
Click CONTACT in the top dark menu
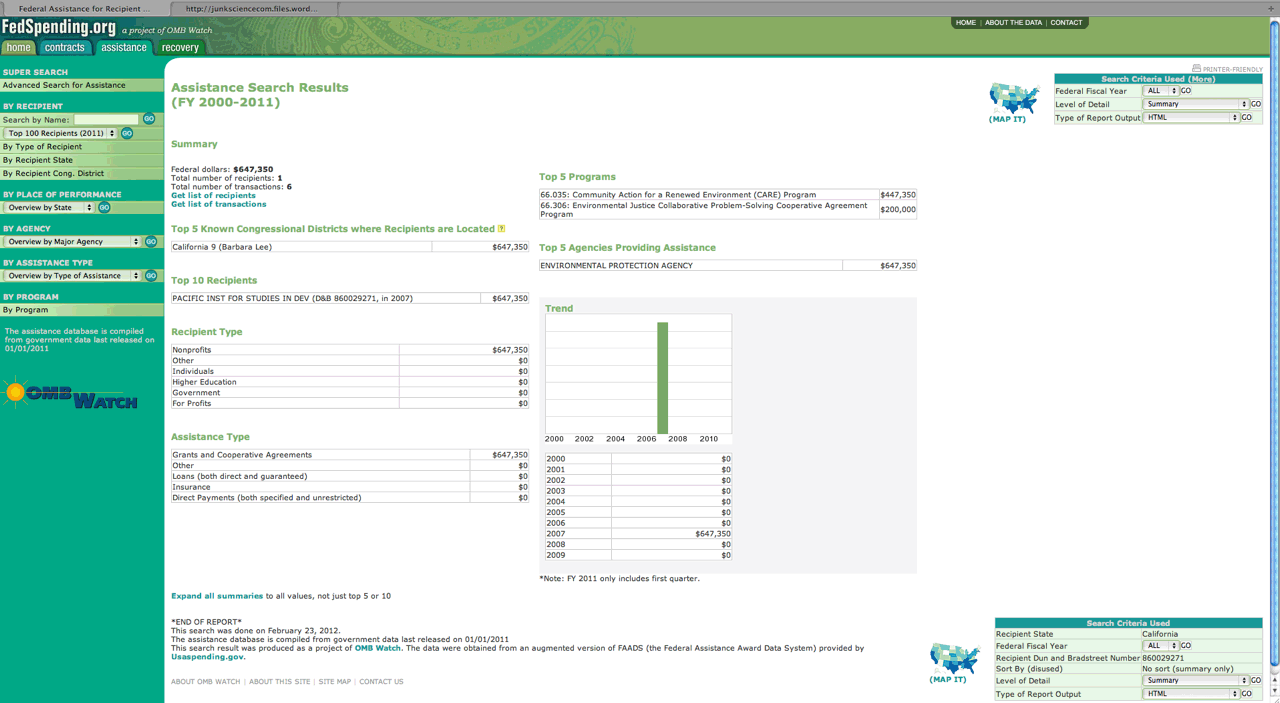1066,22
